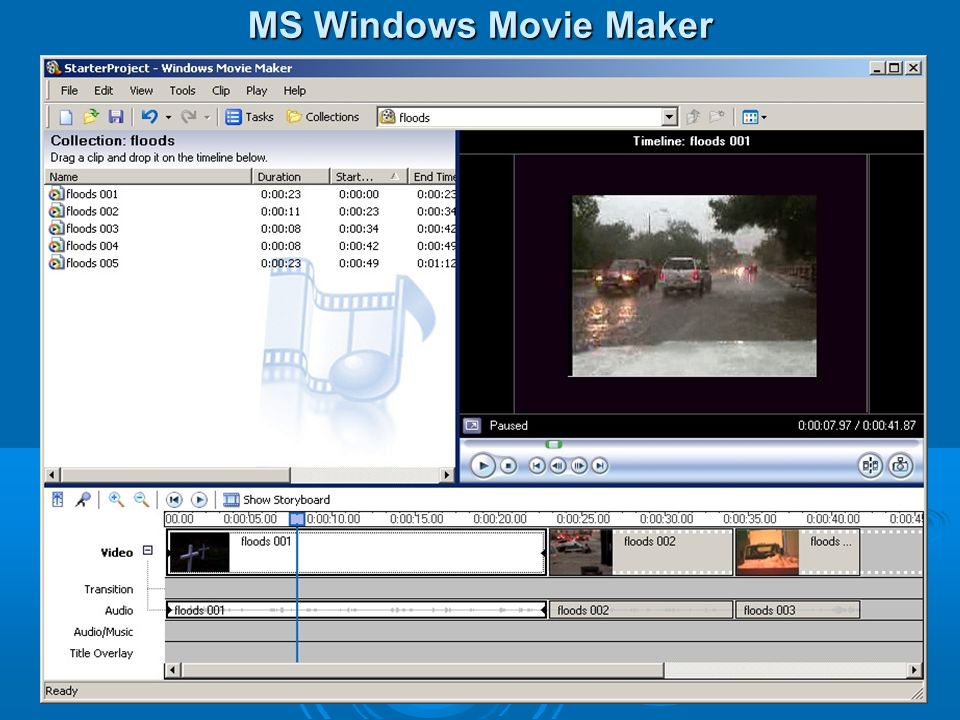
Task: Click the preview Back button
Action: [537, 466]
